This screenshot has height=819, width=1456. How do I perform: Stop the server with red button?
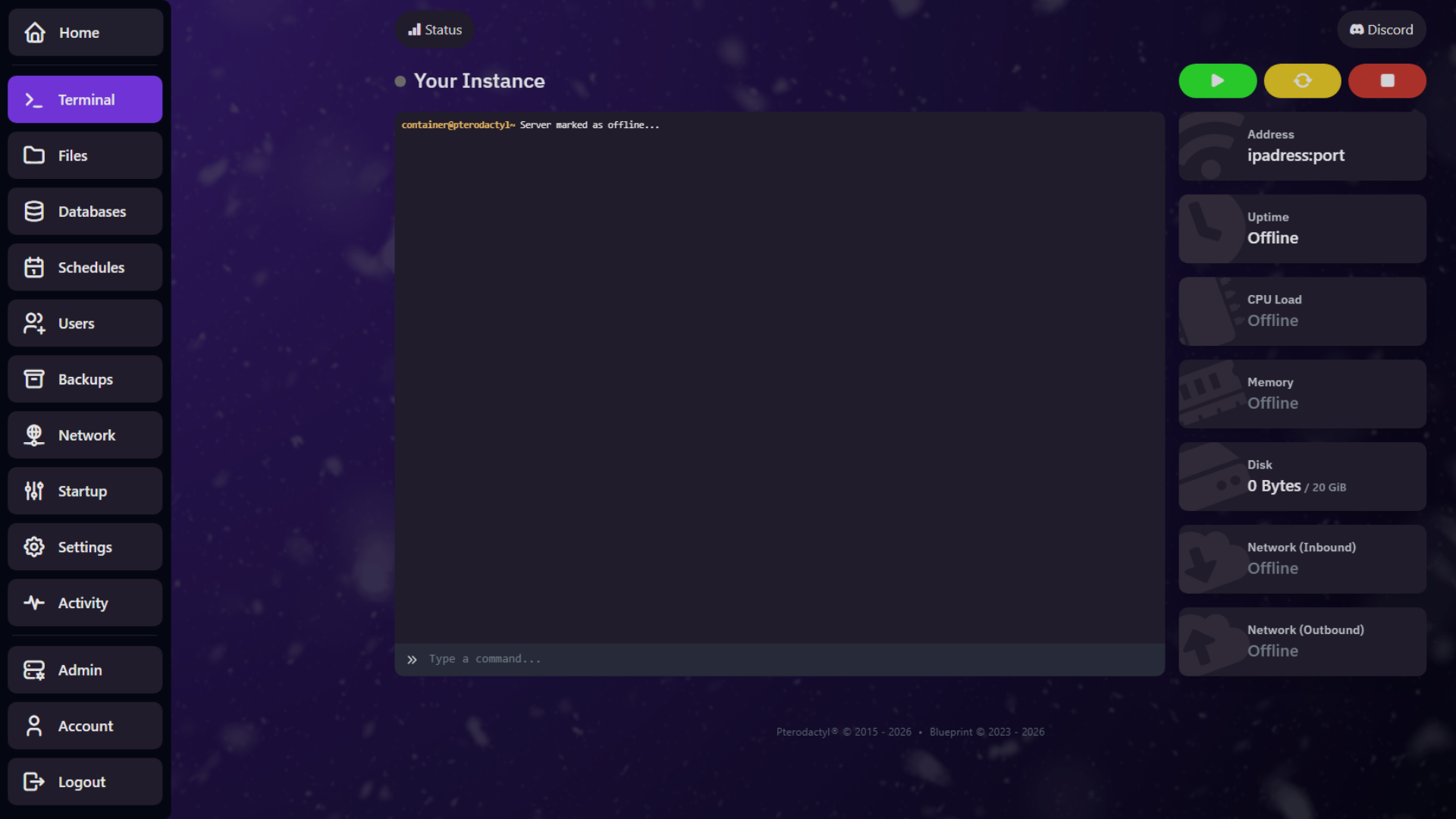[x=1387, y=80]
